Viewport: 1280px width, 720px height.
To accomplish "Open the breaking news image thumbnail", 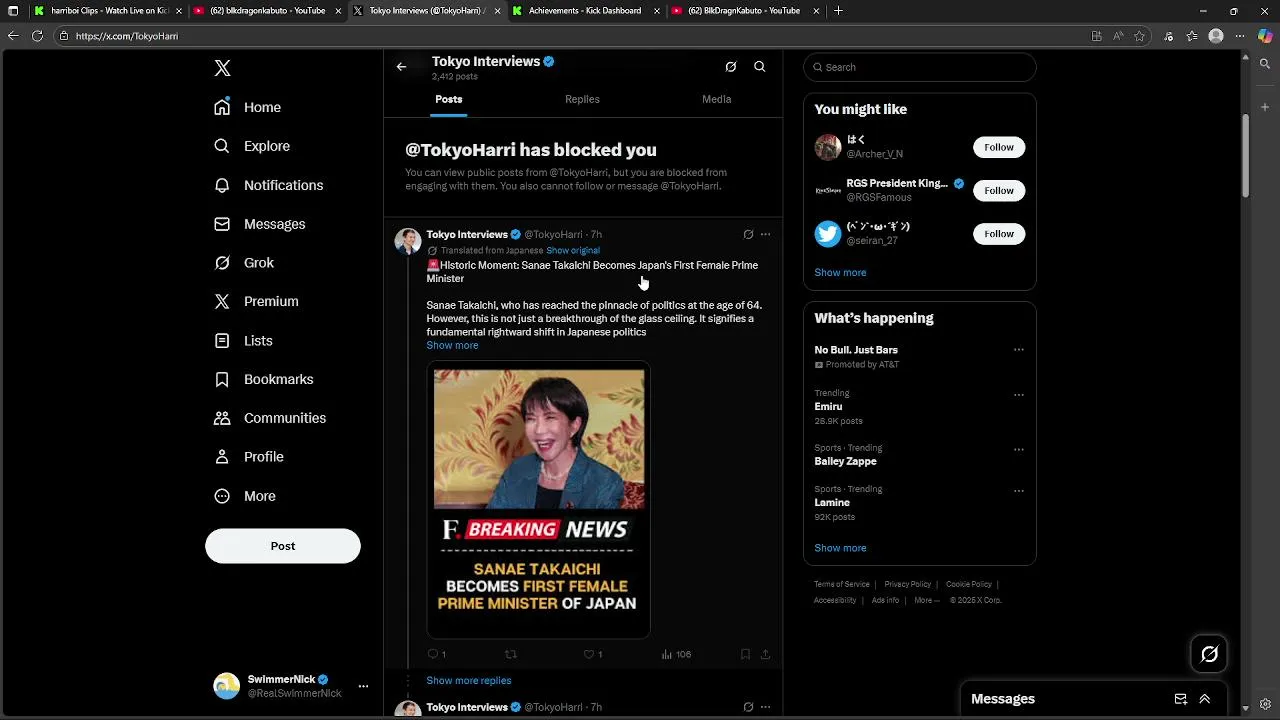I will 538,499.
